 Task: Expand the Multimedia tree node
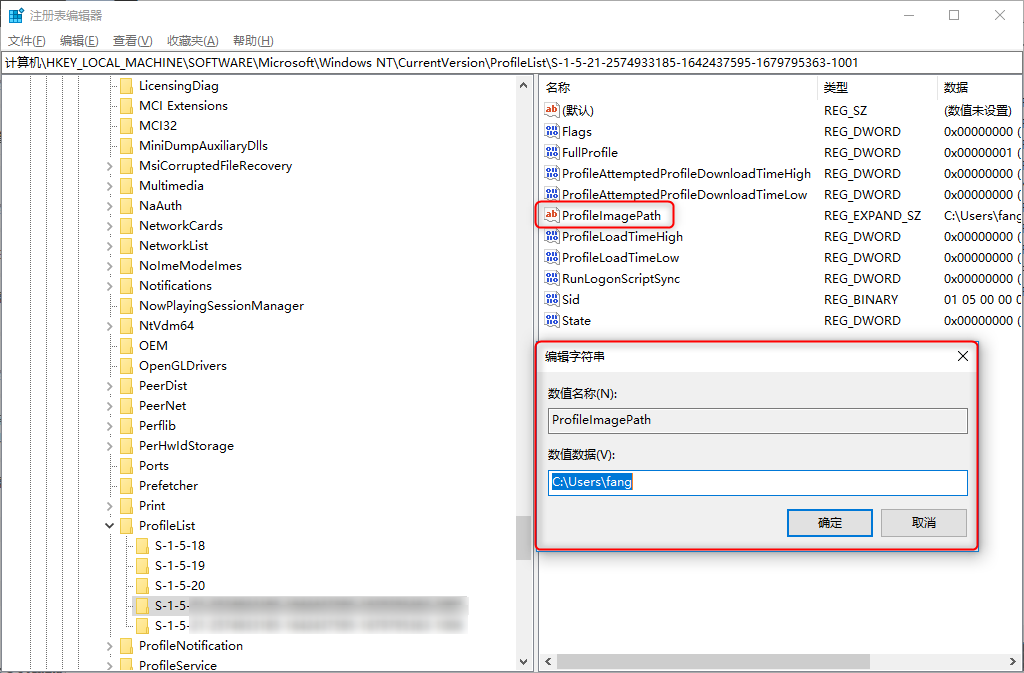(109, 186)
